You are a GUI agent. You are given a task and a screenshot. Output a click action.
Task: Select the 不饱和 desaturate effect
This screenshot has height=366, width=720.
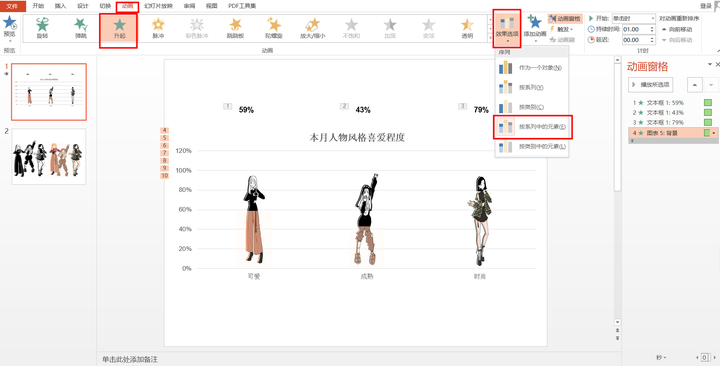pos(351,28)
